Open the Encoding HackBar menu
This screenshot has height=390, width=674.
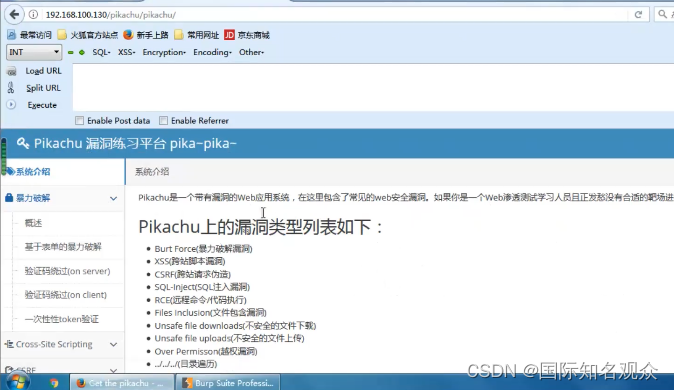[212, 52]
